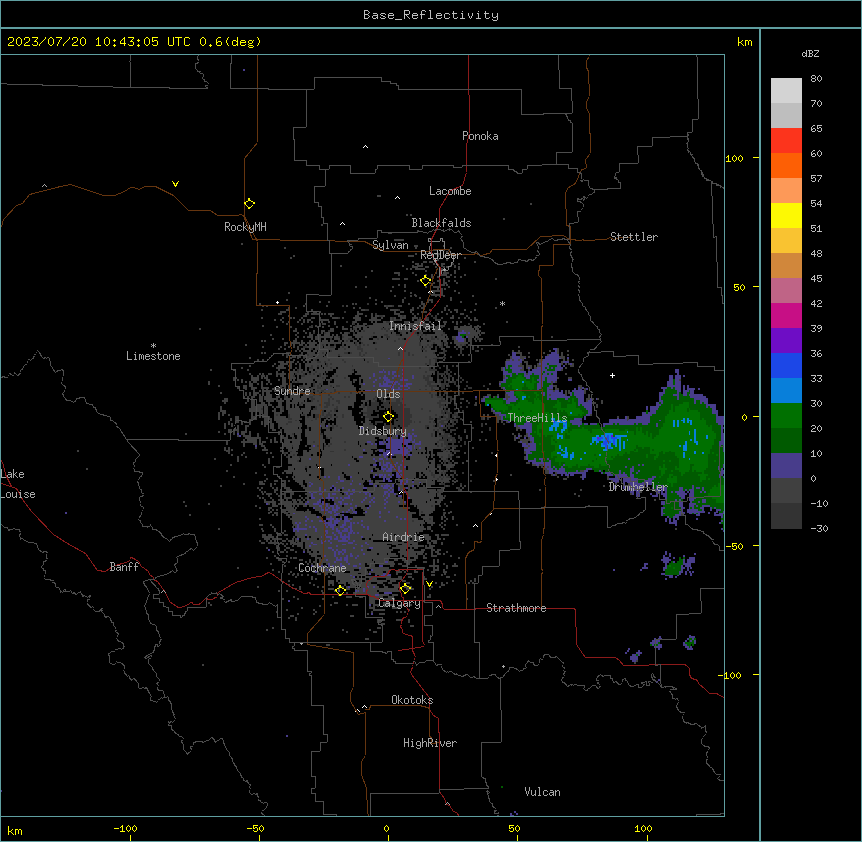Screen dimensions: 862x842
Task: Select the Lacombe city label
Action: pos(450,191)
